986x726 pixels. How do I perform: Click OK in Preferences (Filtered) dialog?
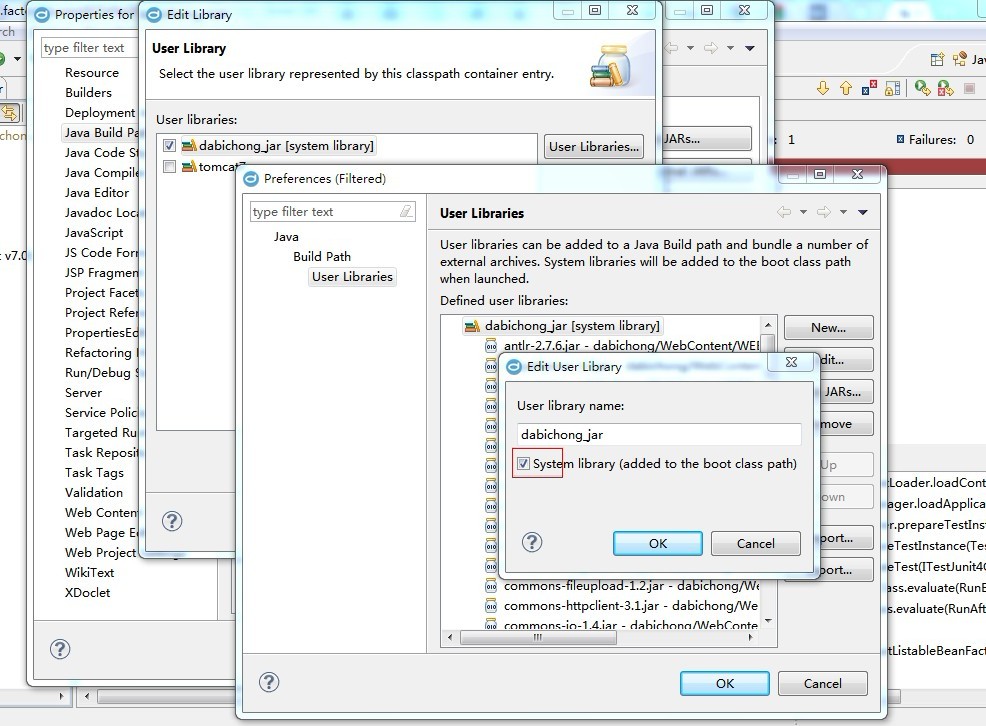[724, 683]
